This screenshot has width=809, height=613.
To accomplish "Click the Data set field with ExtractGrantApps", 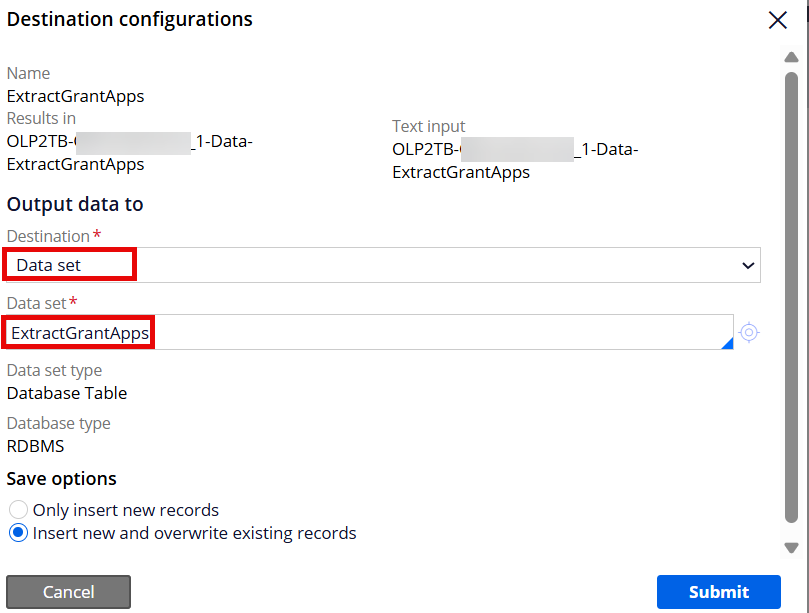I will click(368, 332).
